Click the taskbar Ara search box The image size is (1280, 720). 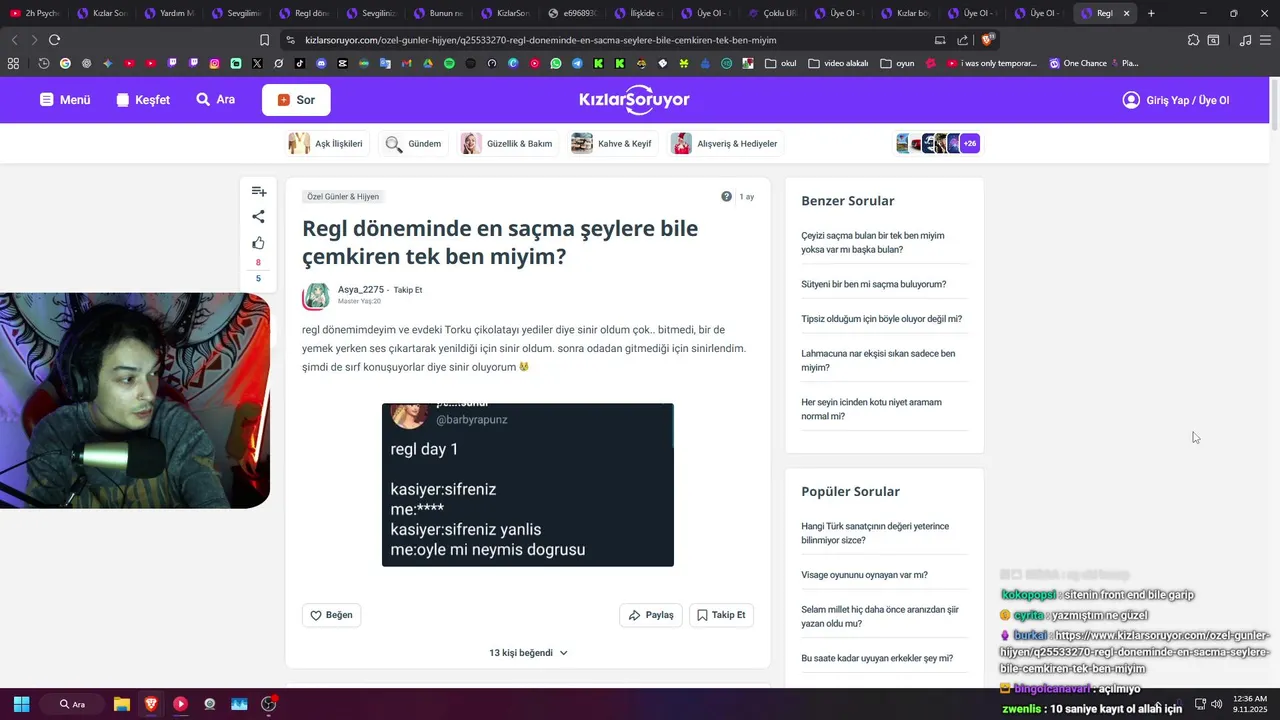pos(72,704)
